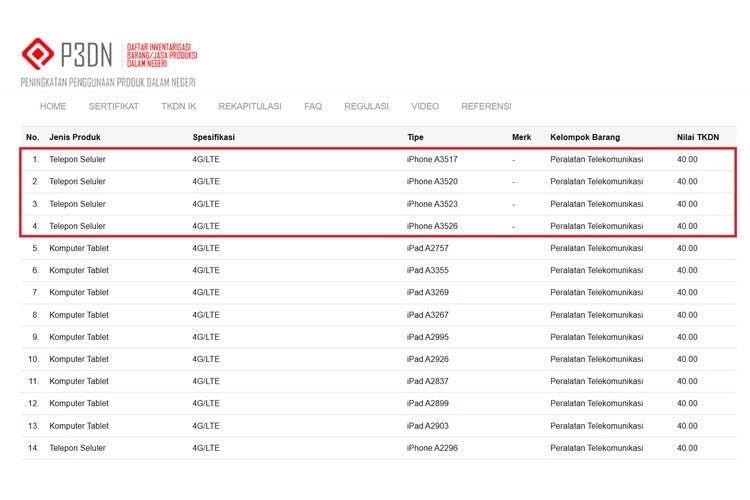Select the iPhone A3517 table row entry
This screenshot has height=500, width=750.
(432, 160)
